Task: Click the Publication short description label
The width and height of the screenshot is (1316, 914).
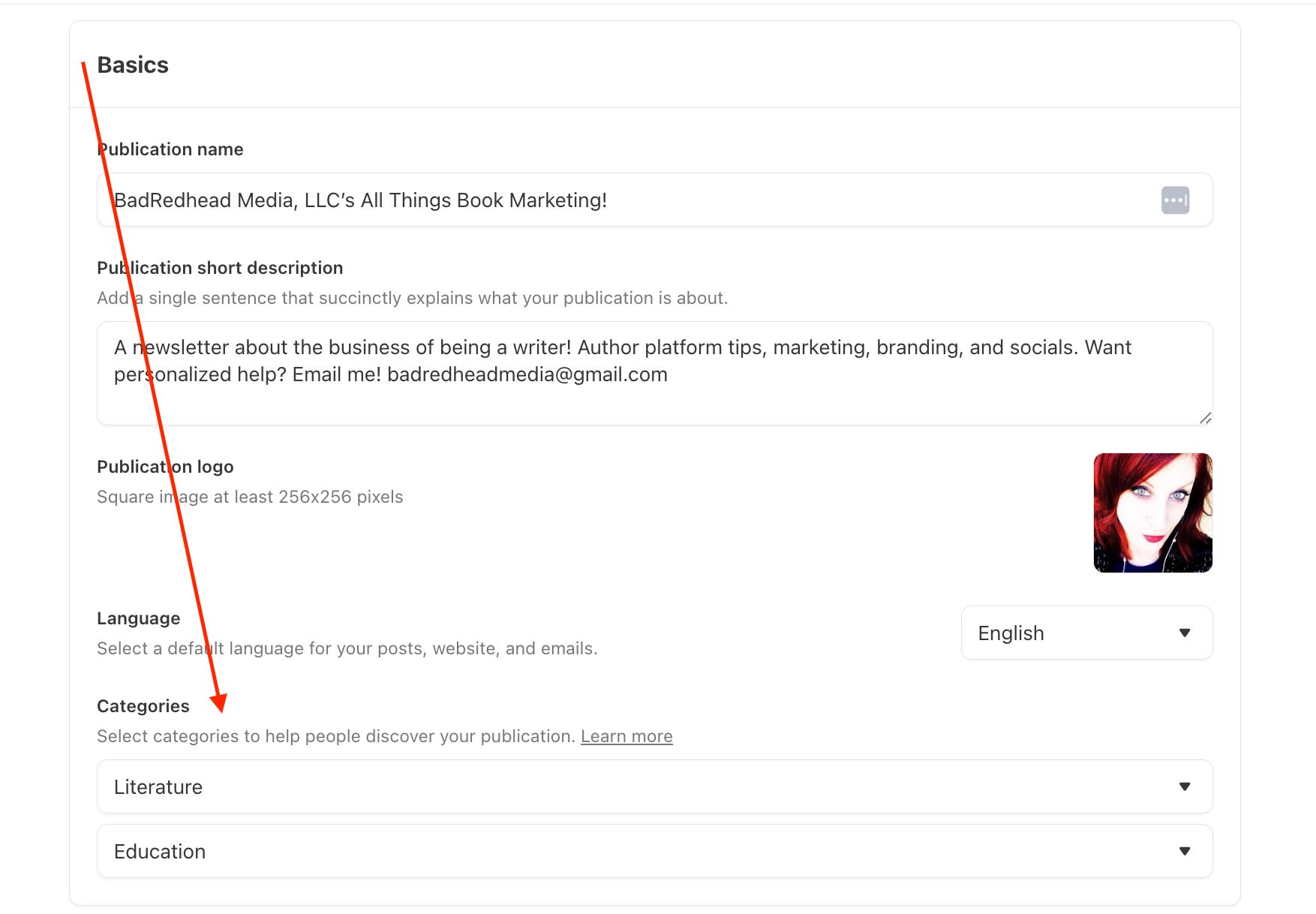Action: click(x=220, y=268)
